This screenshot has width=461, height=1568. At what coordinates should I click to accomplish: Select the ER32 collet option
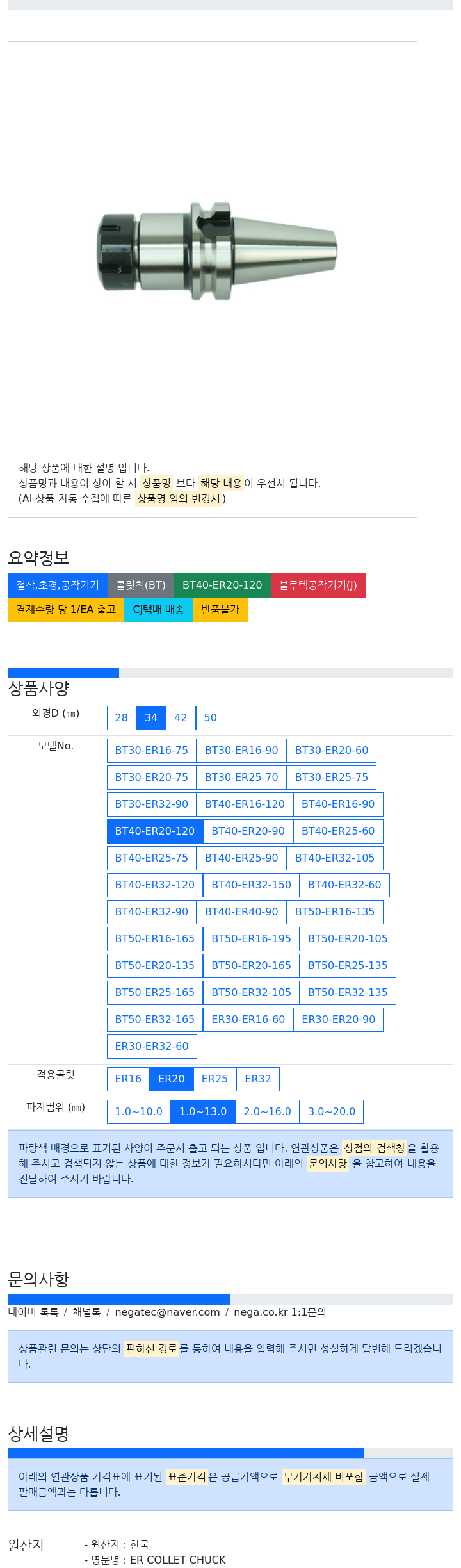point(257,1079)
